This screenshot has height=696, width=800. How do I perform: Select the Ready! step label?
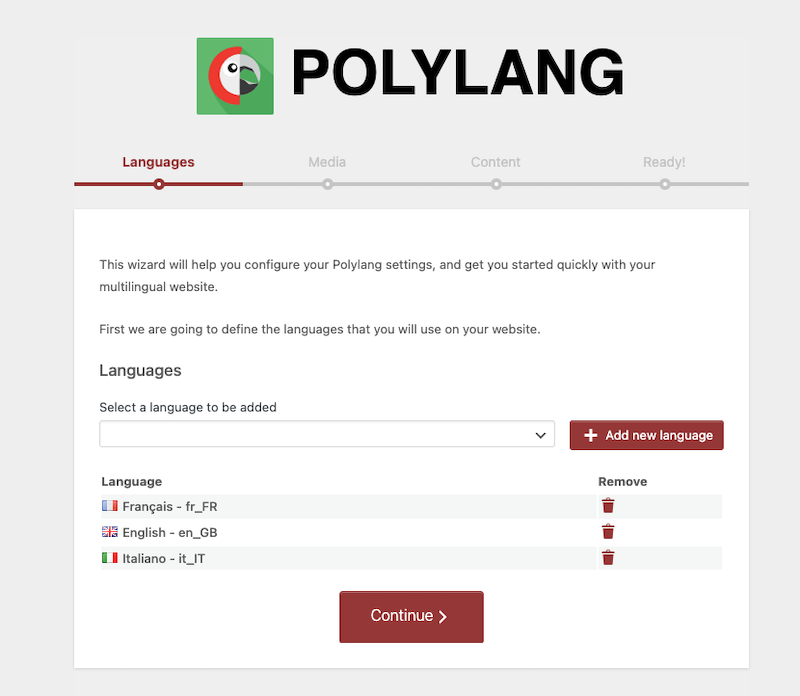pos(664,162)
